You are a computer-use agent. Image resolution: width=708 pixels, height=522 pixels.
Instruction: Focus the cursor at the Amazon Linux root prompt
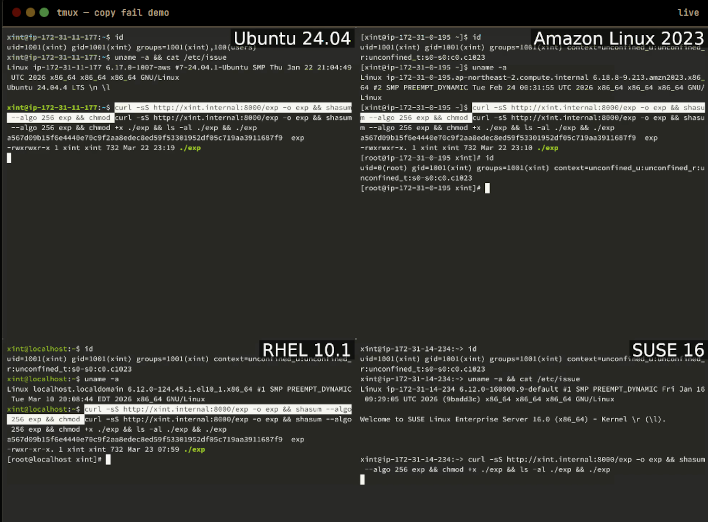tap(487, 188)
